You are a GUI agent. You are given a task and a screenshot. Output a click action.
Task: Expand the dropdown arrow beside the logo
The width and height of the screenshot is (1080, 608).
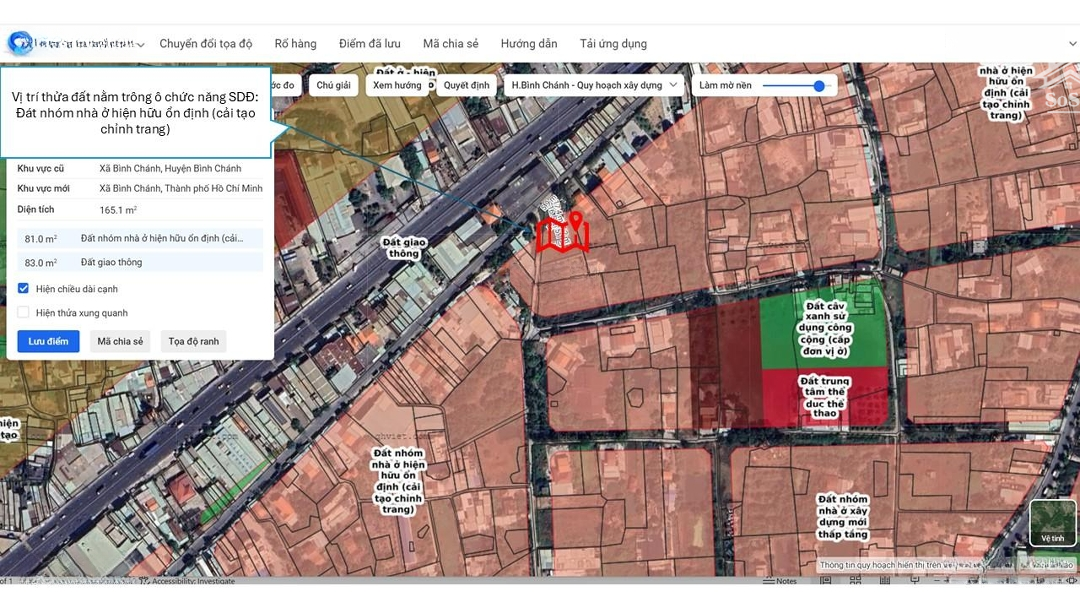(x=140, y=45)
